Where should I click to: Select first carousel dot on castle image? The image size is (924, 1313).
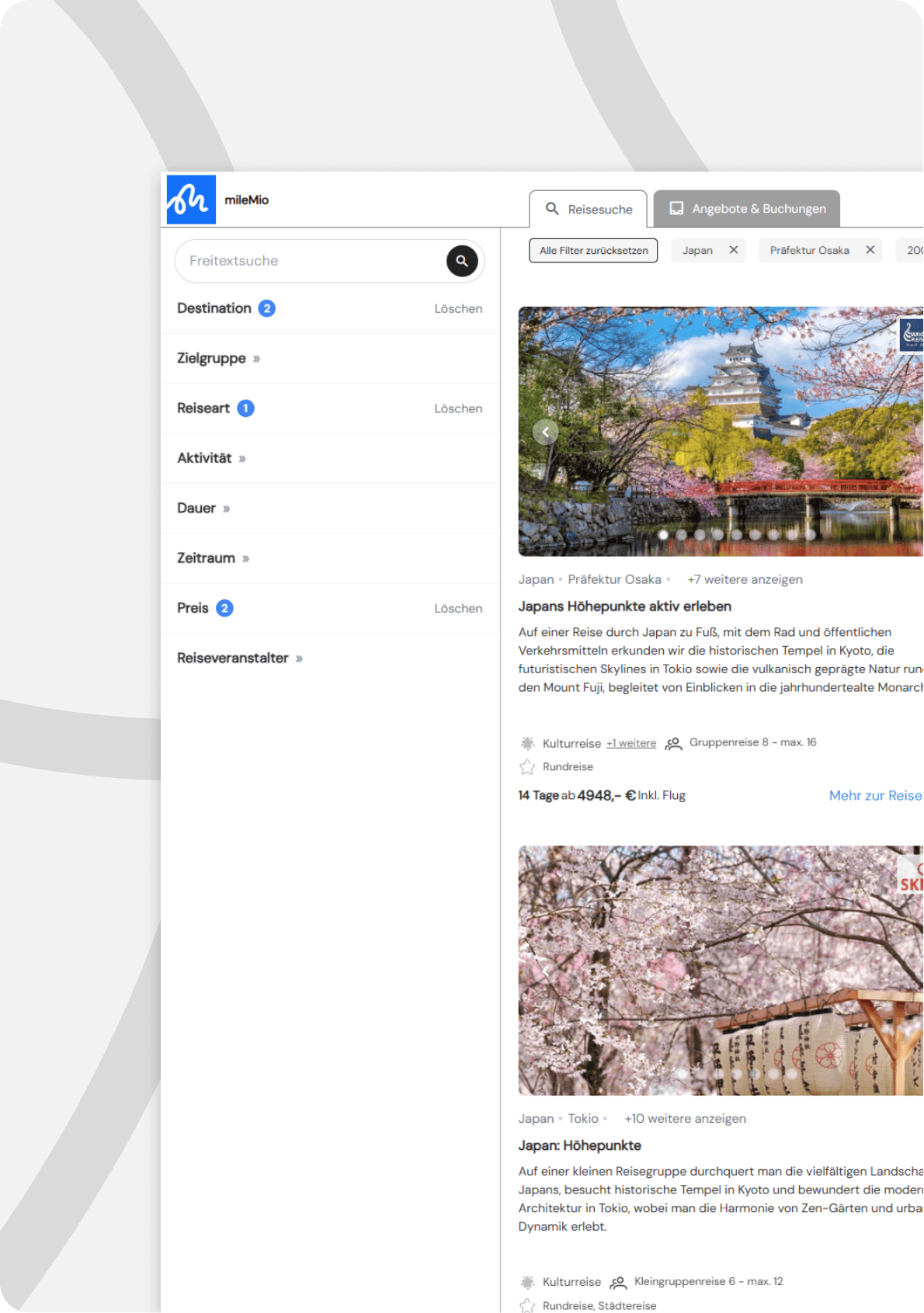663,534
